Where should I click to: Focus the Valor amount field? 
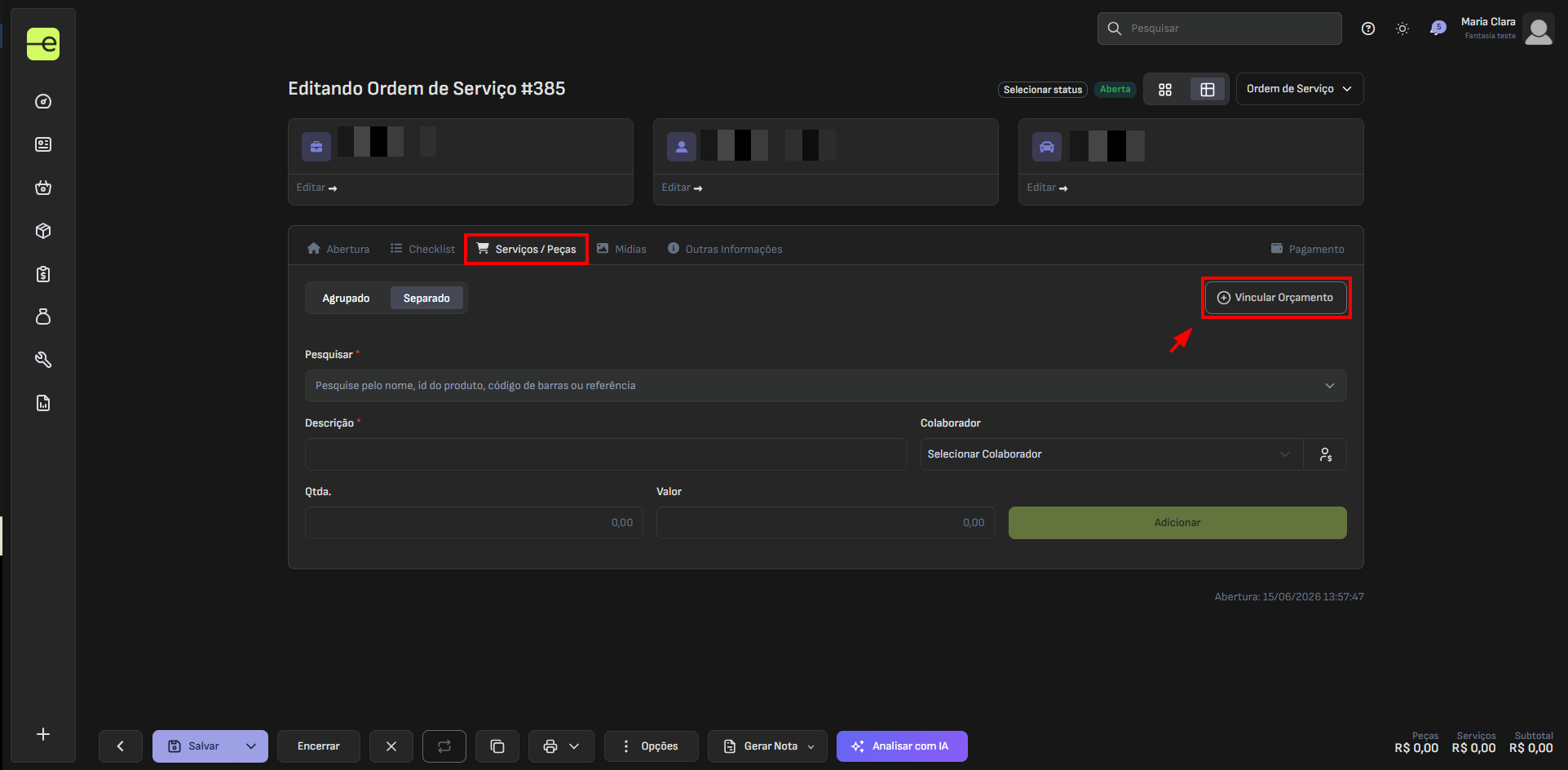pos(825,523)
